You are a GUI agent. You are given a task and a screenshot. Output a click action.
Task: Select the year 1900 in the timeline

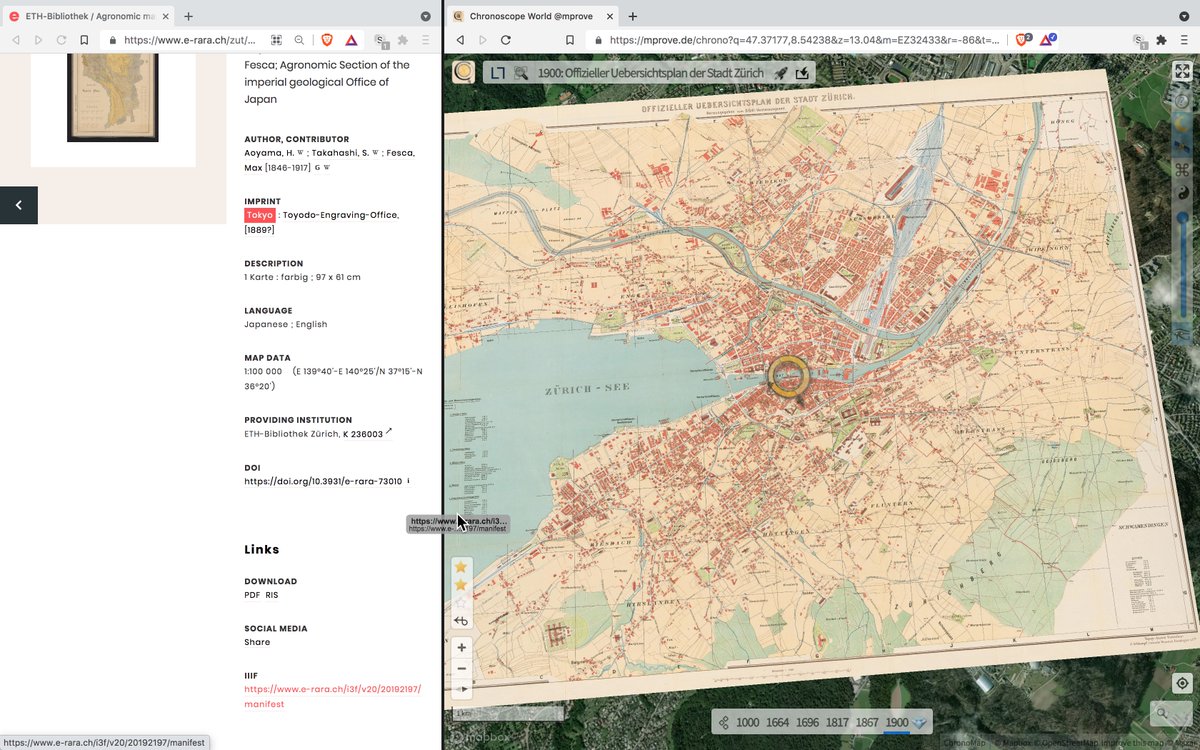coord(897,722)
